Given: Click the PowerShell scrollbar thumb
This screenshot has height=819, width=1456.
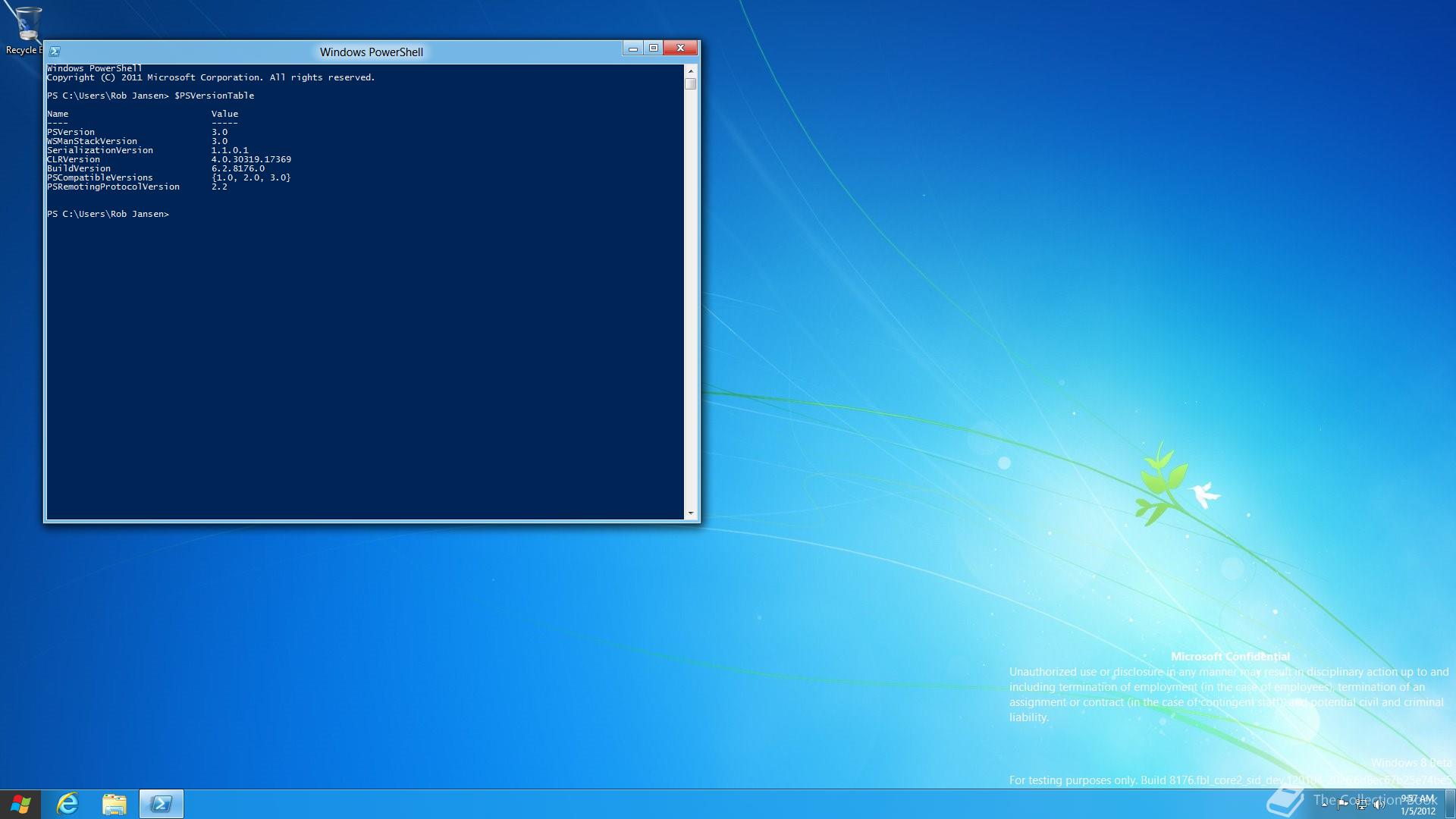Looking at the screenshot, I should tap(690, 83).
